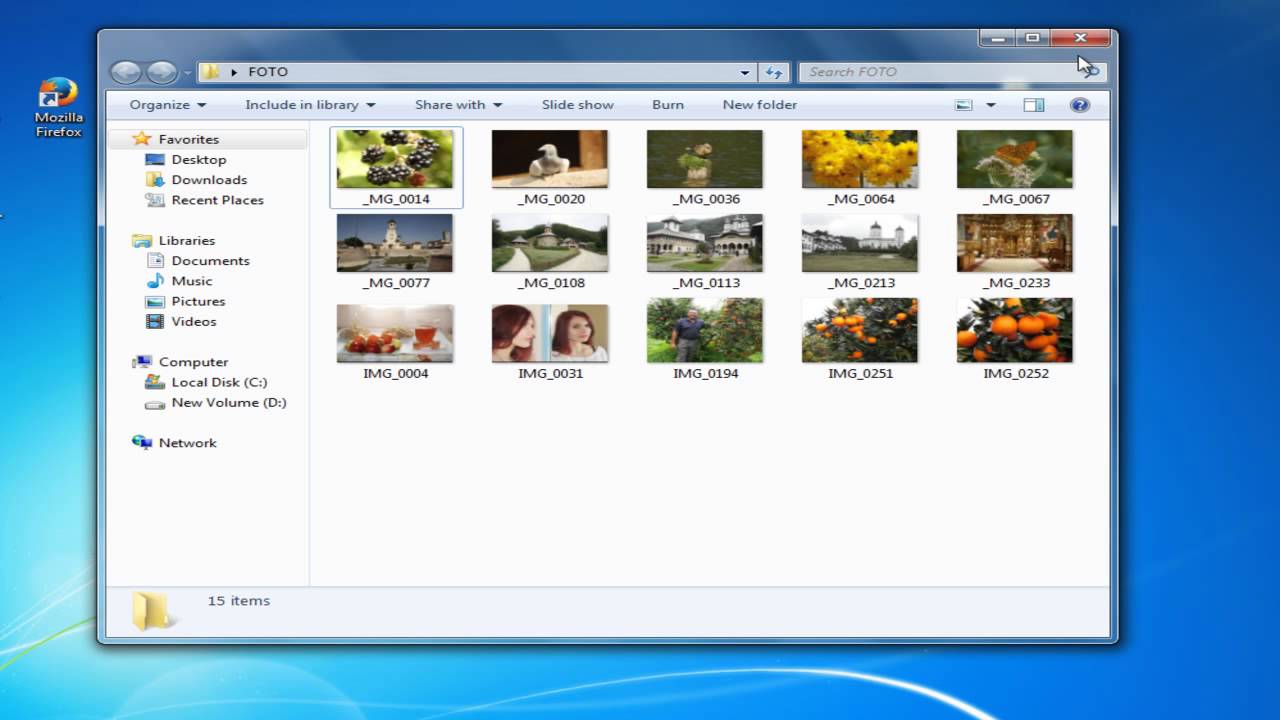Select the bird photo _MG_0020

point(550,159)
